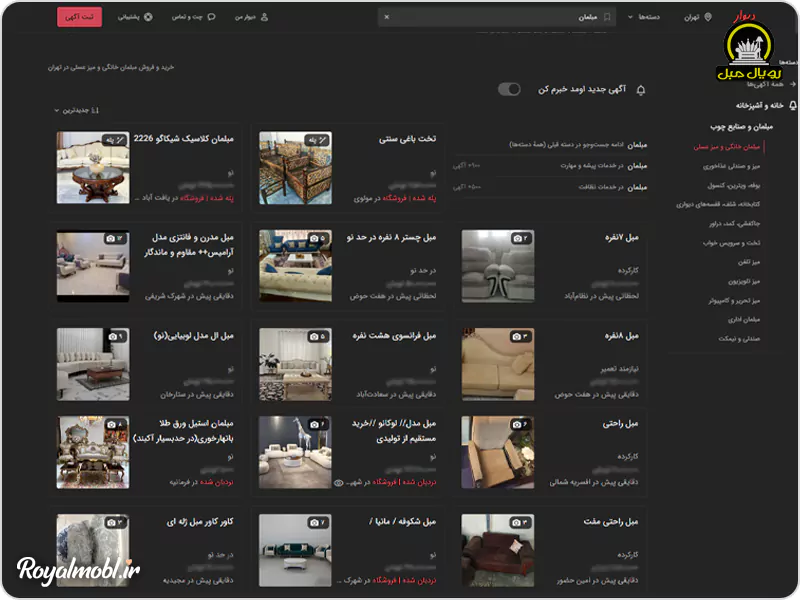800x600 pixels.
Task: Click the camera badge on مبل راحتی مفت image
Action: 521,522
